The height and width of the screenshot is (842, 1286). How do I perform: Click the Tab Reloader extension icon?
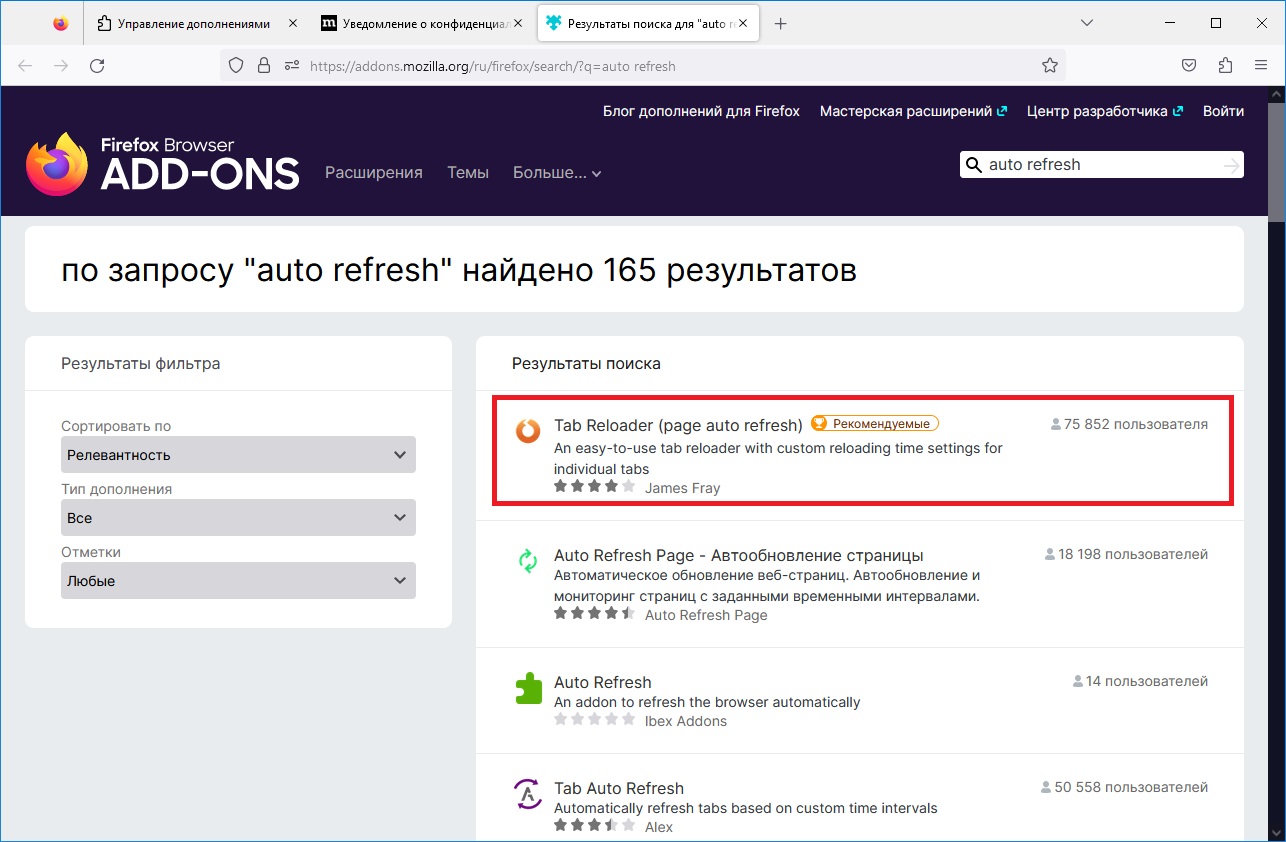point(527,431)
